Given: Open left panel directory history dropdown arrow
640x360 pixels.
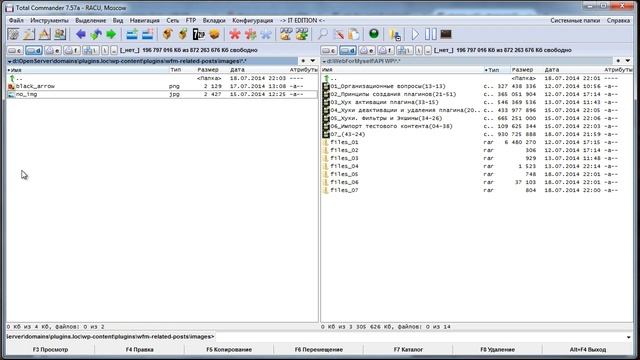Looking at the screenshot, I should pos(313,61).
